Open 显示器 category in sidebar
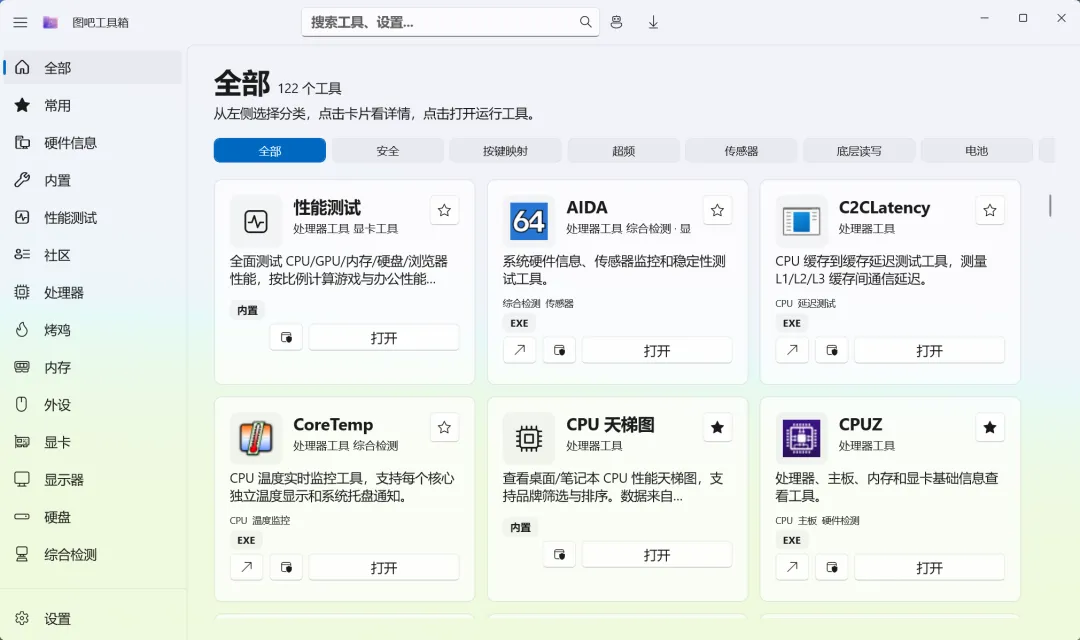The height and width of the screenshot is (640, 1080). pyautogui.click(x=93, y=479)
